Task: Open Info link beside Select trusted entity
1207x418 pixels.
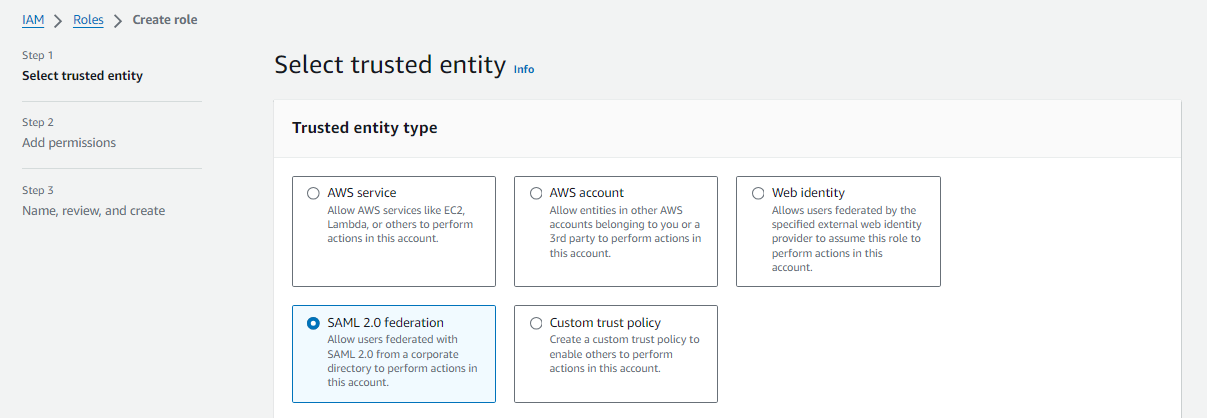Action: (524, 69)
